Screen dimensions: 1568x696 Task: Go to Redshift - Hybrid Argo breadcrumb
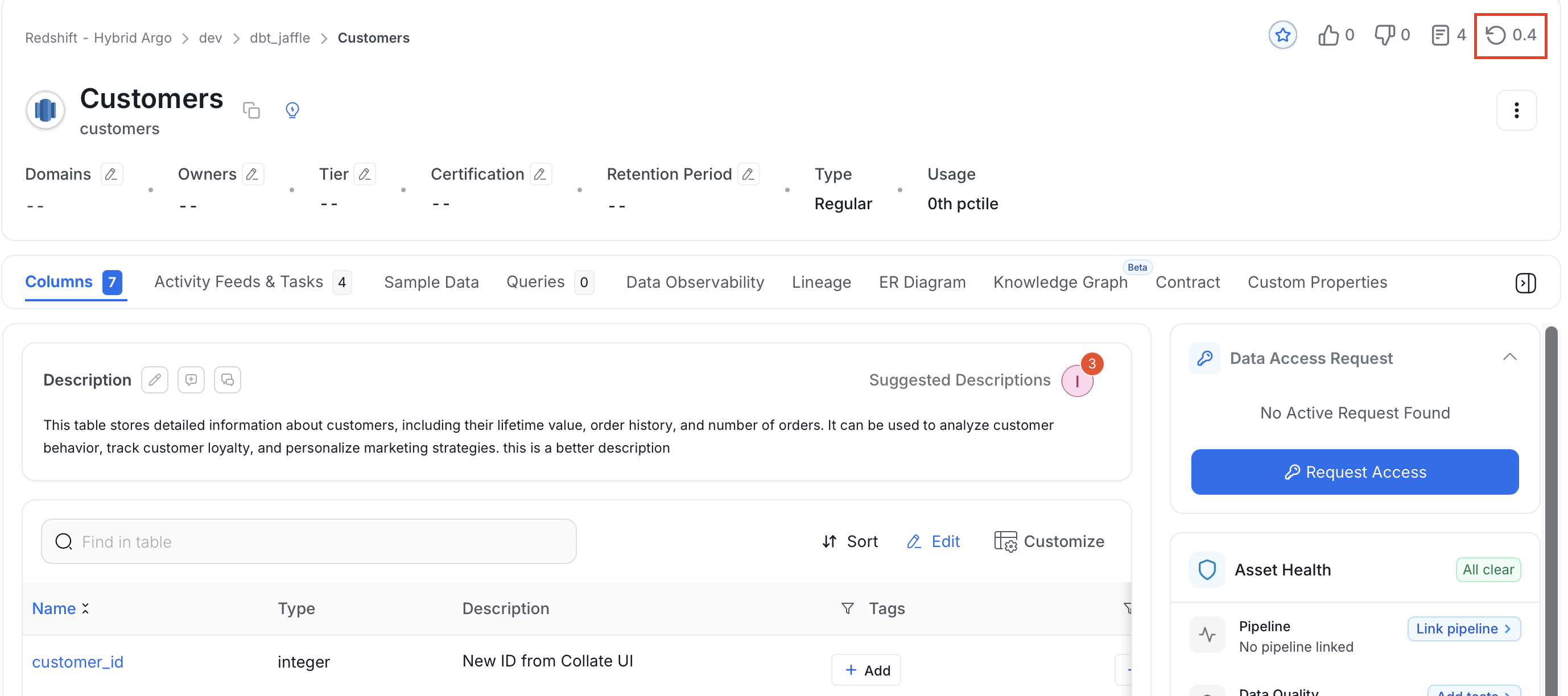point(98,38)
